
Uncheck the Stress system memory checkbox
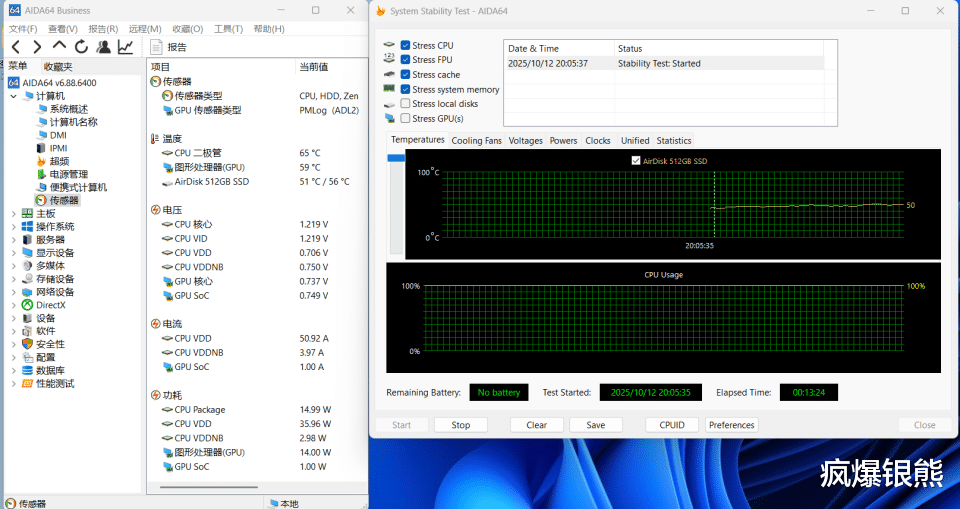[x=405, y=89]
